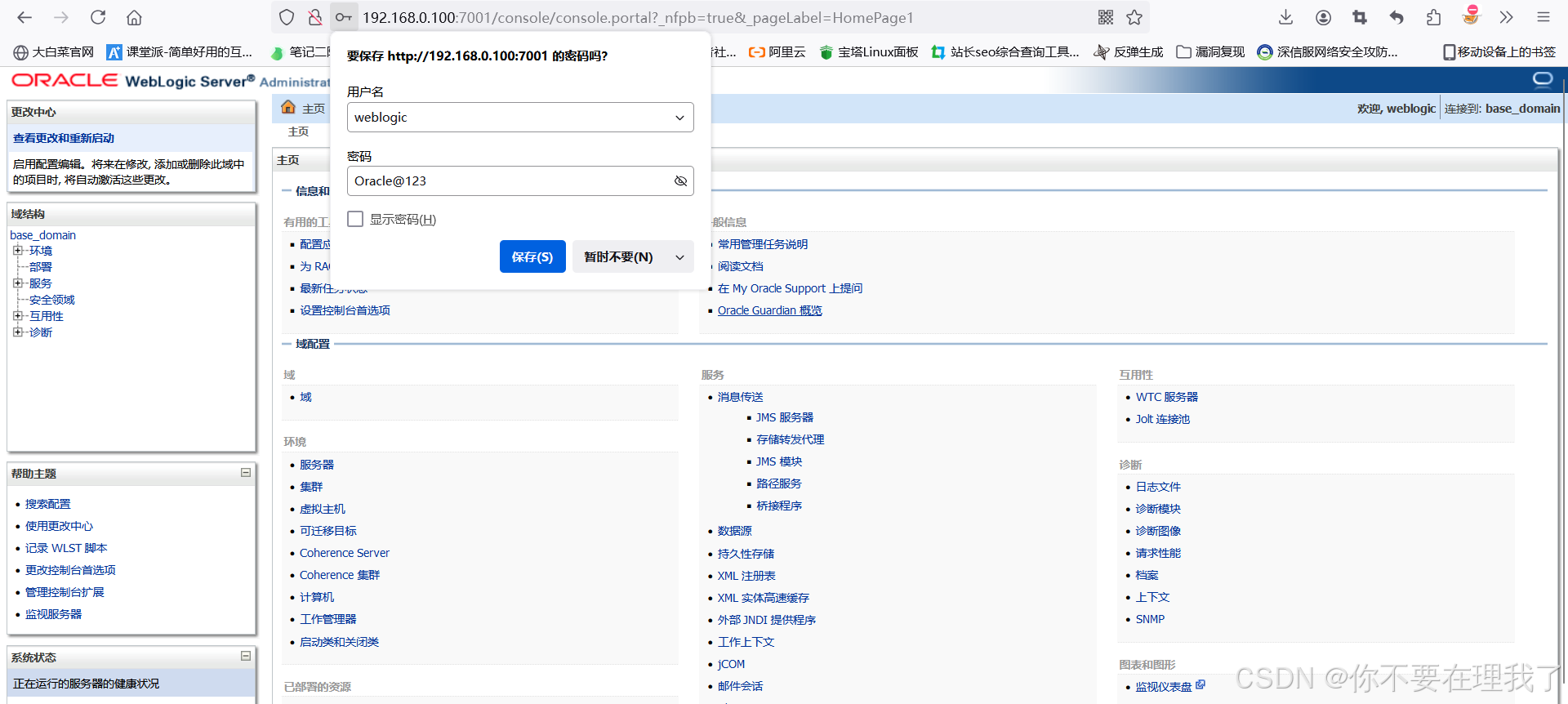This screenshot has height=704, width=1568.
Task: Open base_domain in domain structure
Action: click(x=42, y=235)
